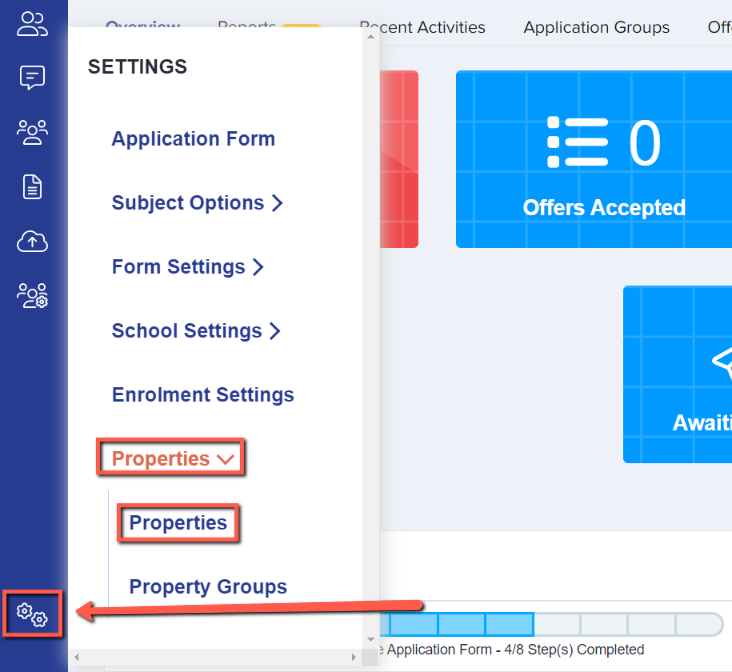Viewport: 732px width, 672px height.
Task: Collapse the orange Properties parent section
Action: [172, 459]
